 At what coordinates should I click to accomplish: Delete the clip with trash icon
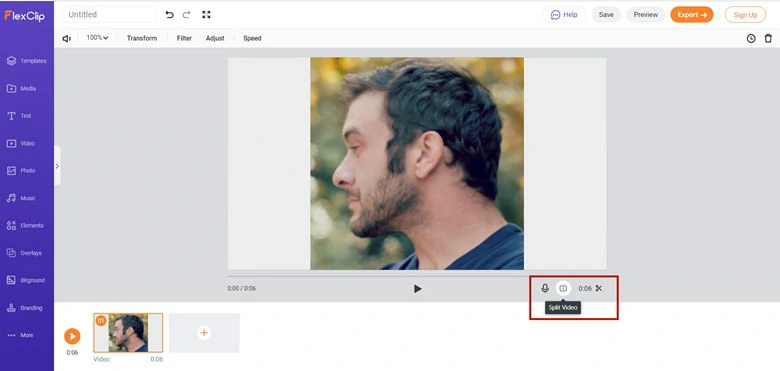pos(768,38)
